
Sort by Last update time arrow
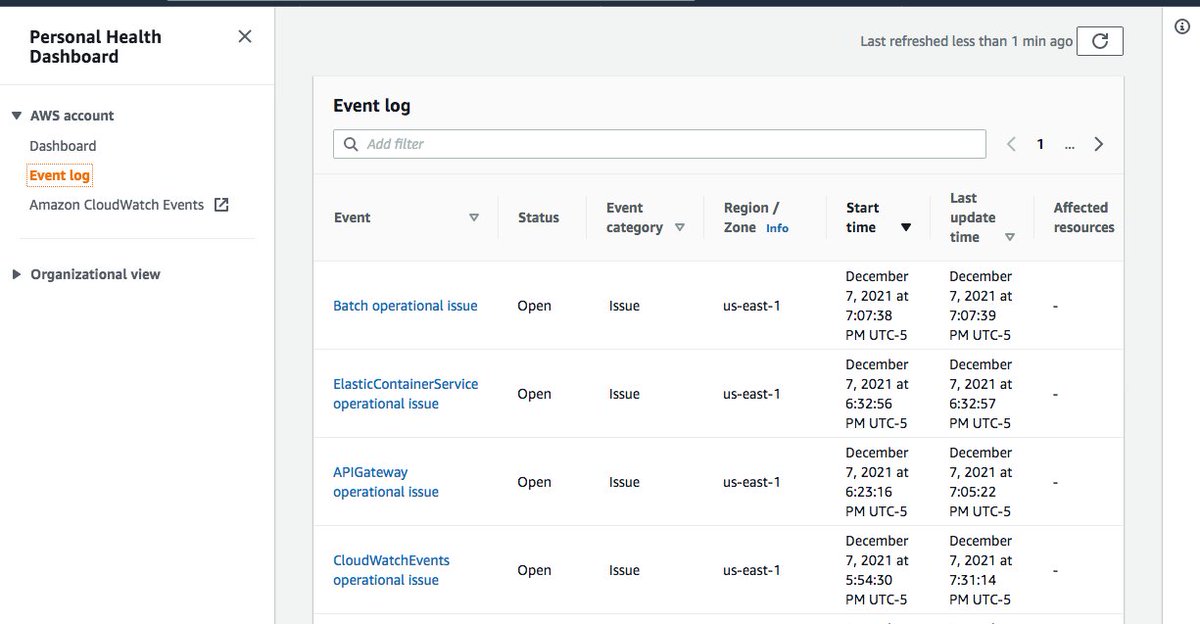[1010, 238]
